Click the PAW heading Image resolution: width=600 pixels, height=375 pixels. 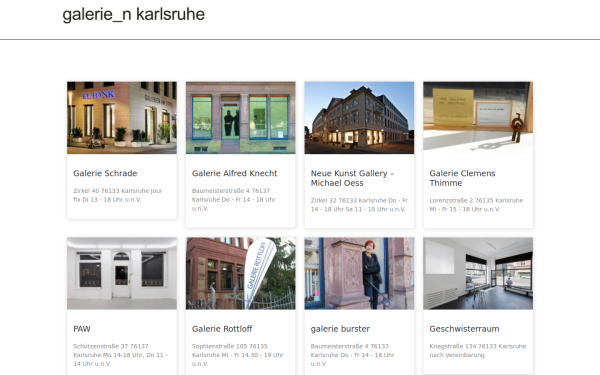click(82, 329)
